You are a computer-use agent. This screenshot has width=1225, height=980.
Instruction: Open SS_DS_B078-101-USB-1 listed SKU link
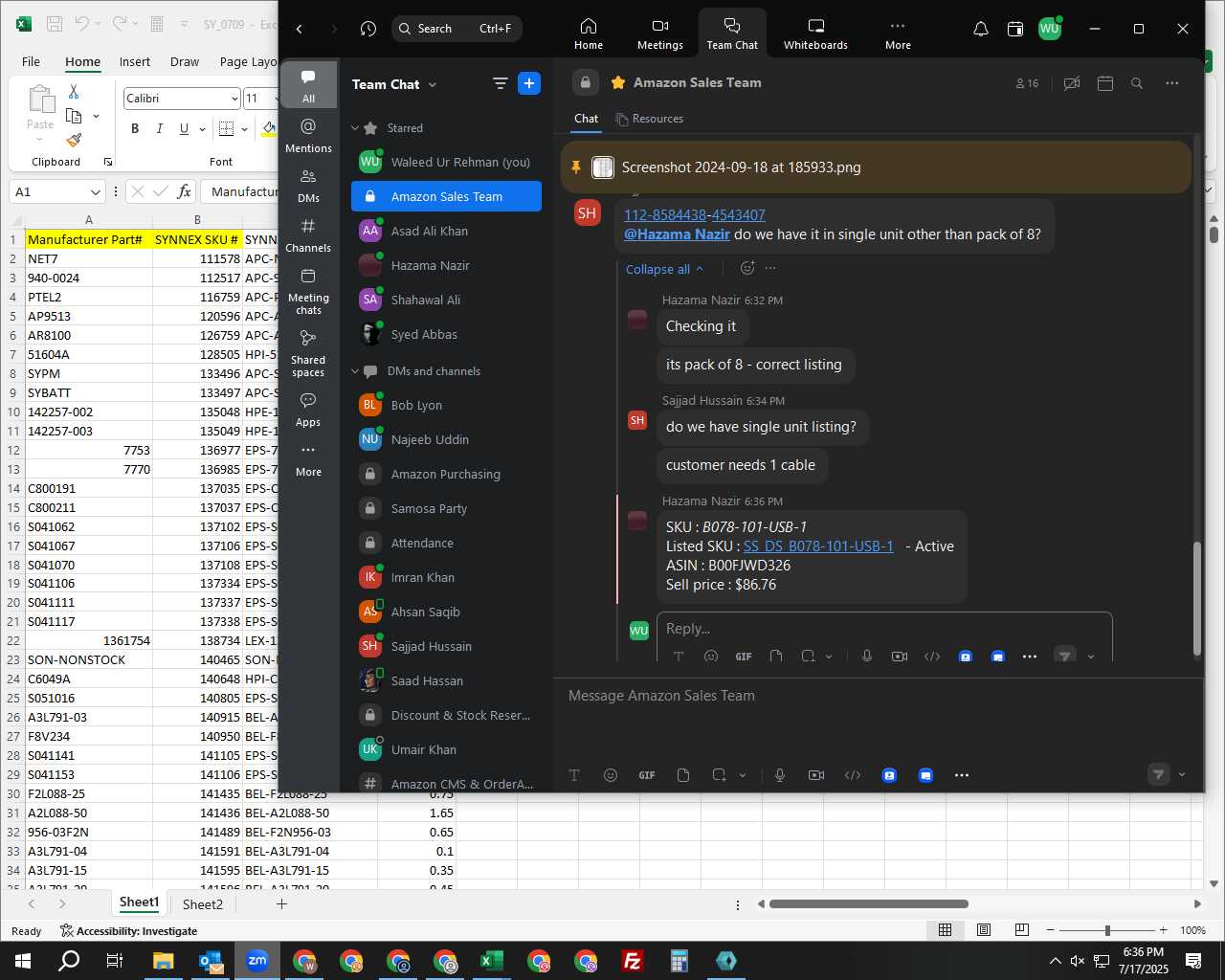point(818,546)
